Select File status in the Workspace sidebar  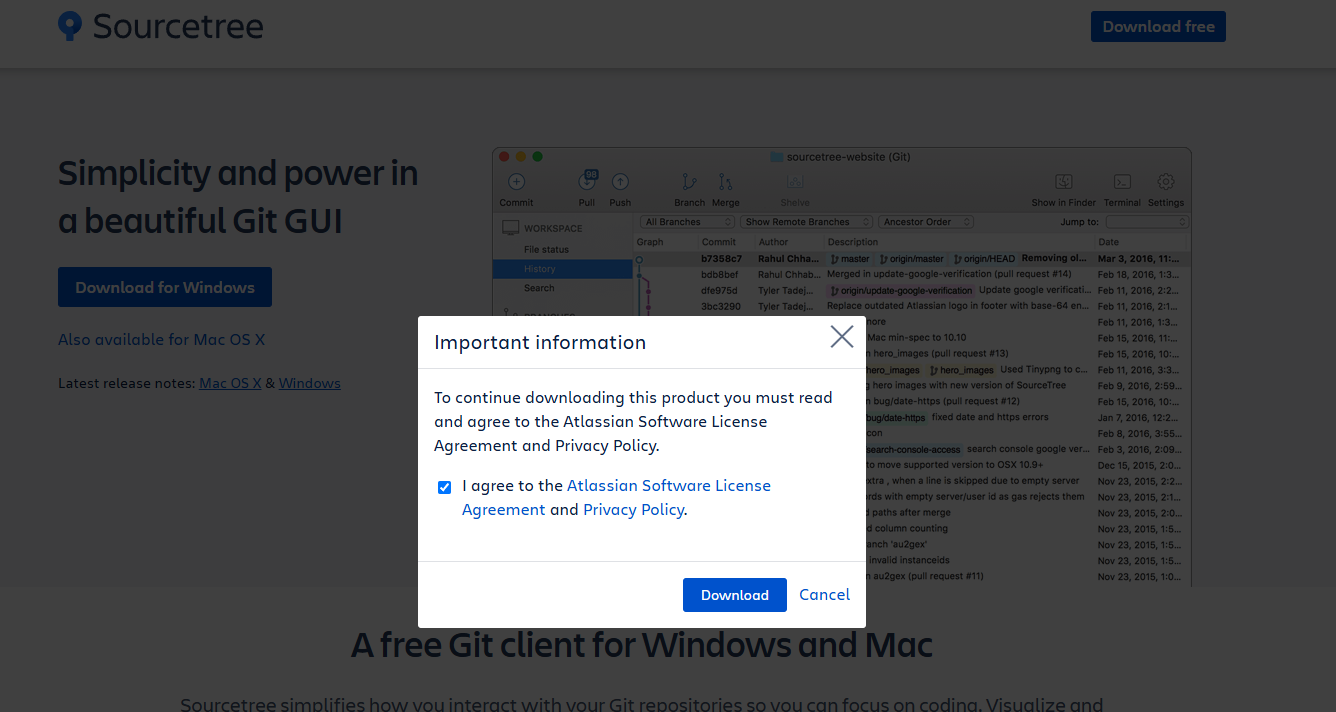[x=546, y=249]
